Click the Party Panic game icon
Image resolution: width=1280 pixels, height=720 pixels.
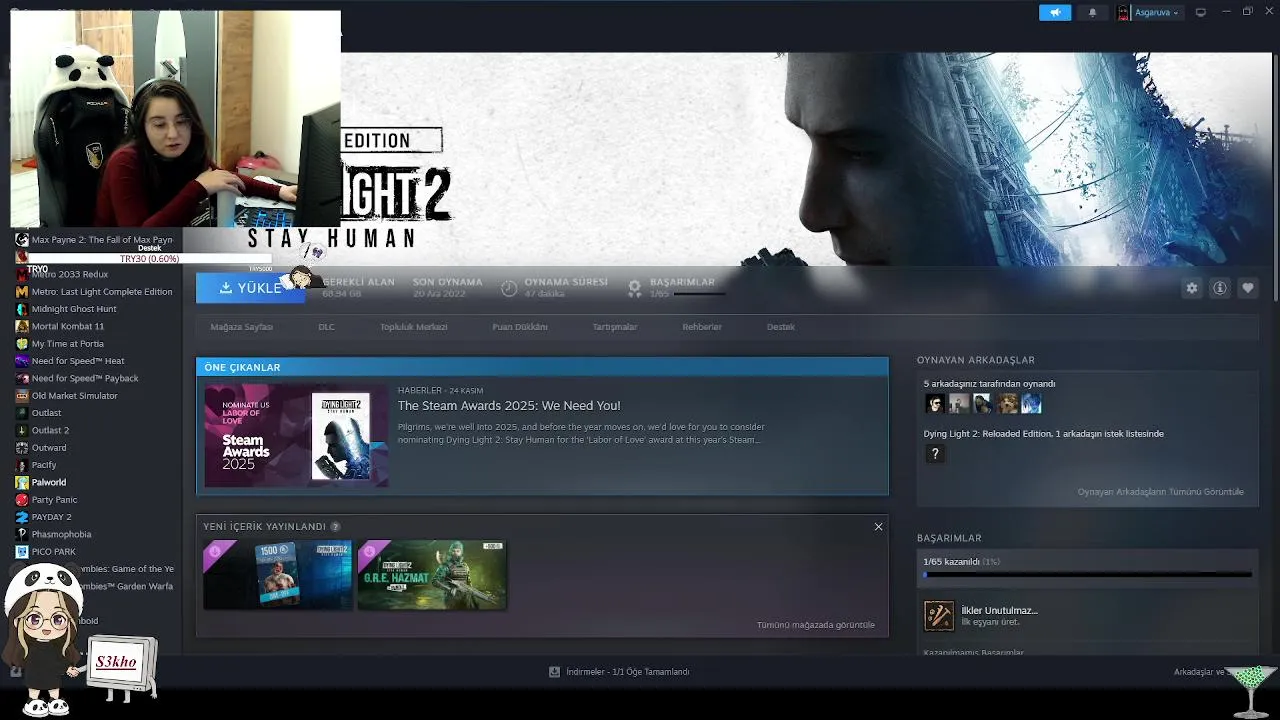22,500
